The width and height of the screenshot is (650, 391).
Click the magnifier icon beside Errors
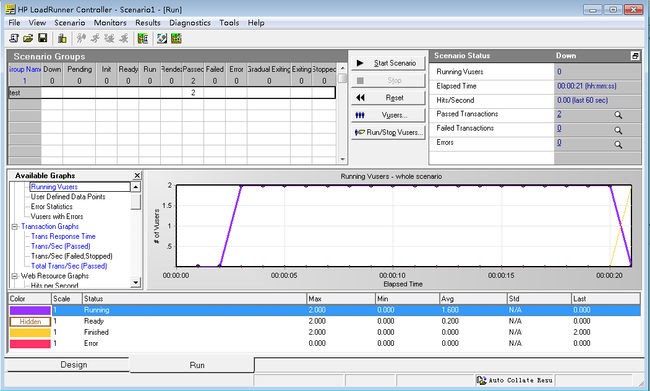click(x=618, y=144)
